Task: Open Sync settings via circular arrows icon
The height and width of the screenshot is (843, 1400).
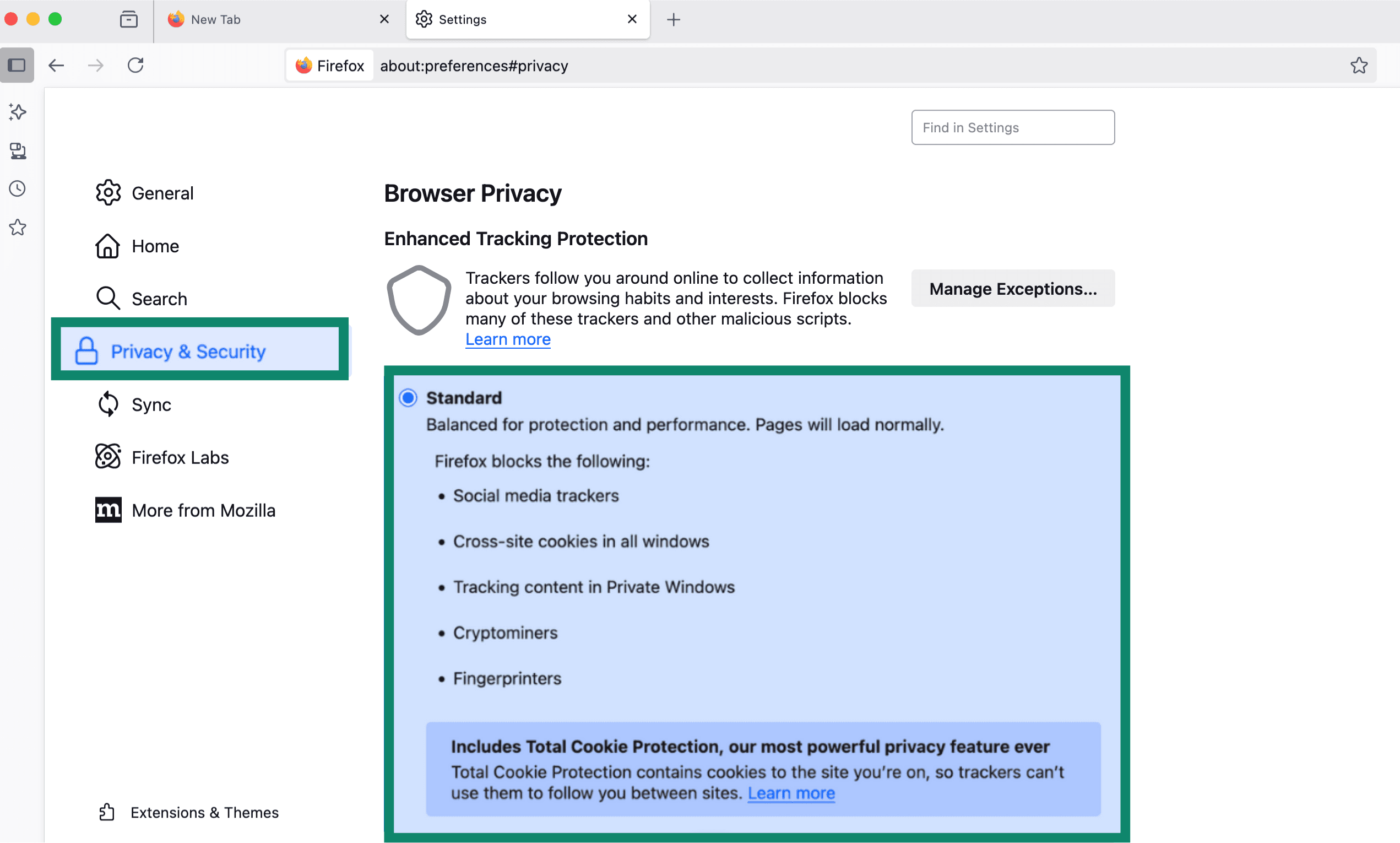Action: 108,404
